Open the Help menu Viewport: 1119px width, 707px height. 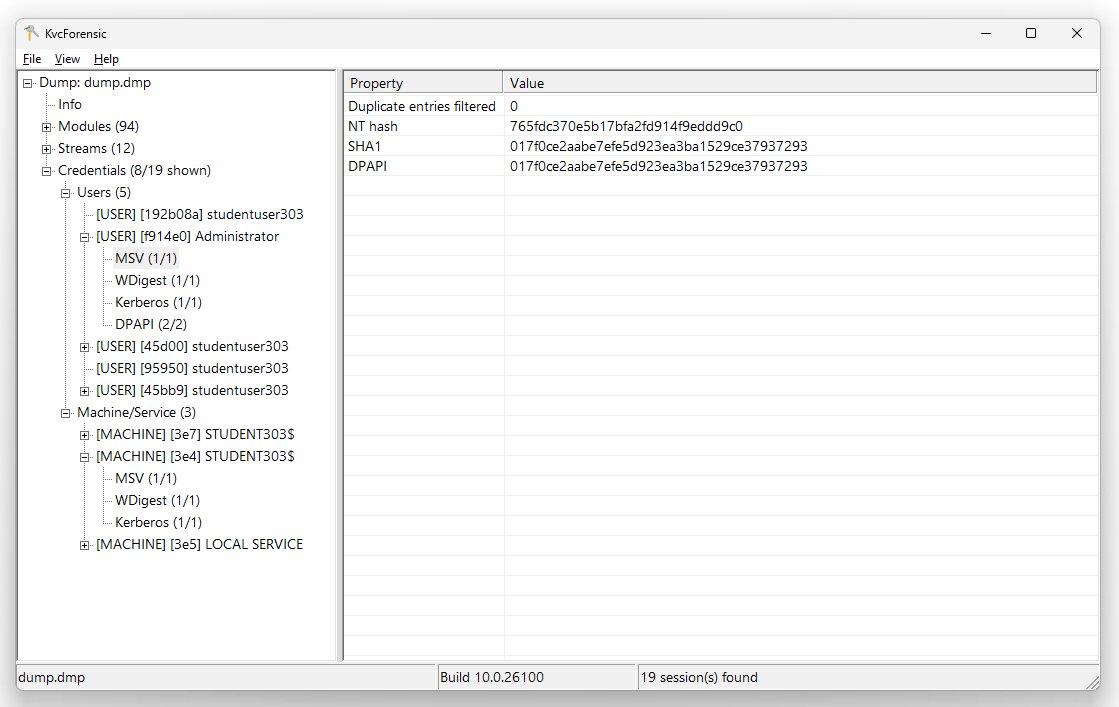coord(106,59)
